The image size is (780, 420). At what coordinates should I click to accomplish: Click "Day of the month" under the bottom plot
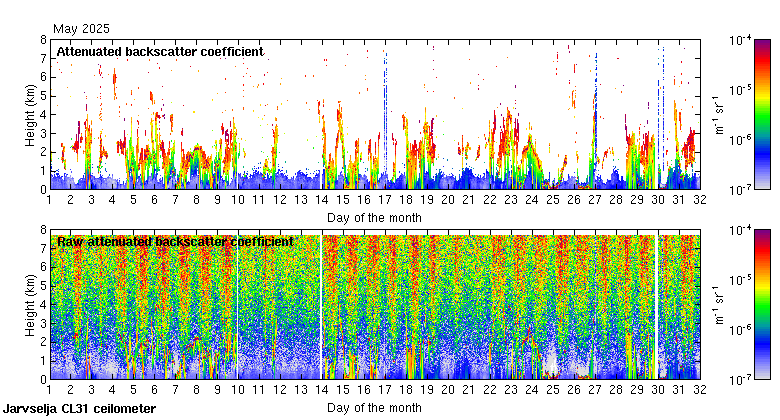[374, 408]
